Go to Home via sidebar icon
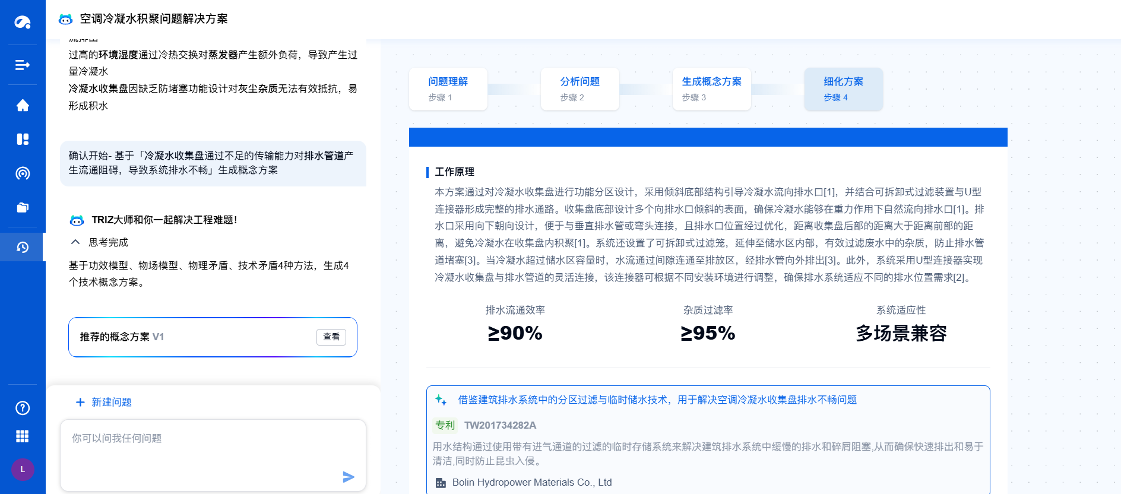1122x494 pixels. [x=22, y=105]
